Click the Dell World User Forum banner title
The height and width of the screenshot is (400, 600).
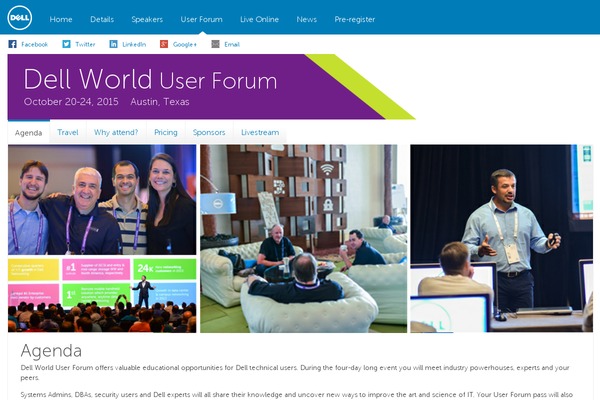(150, 79)
